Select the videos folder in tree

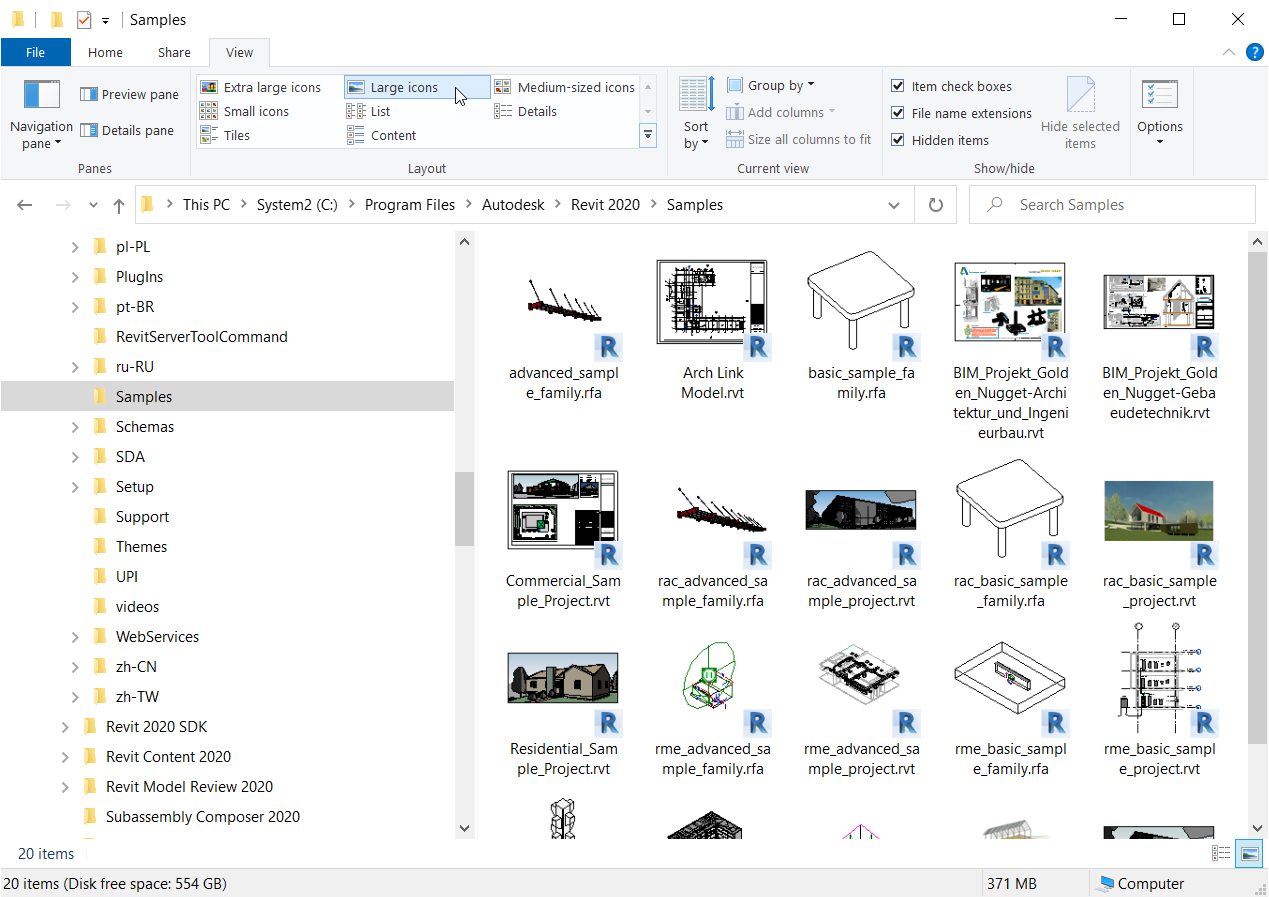(x=137, y=607)
